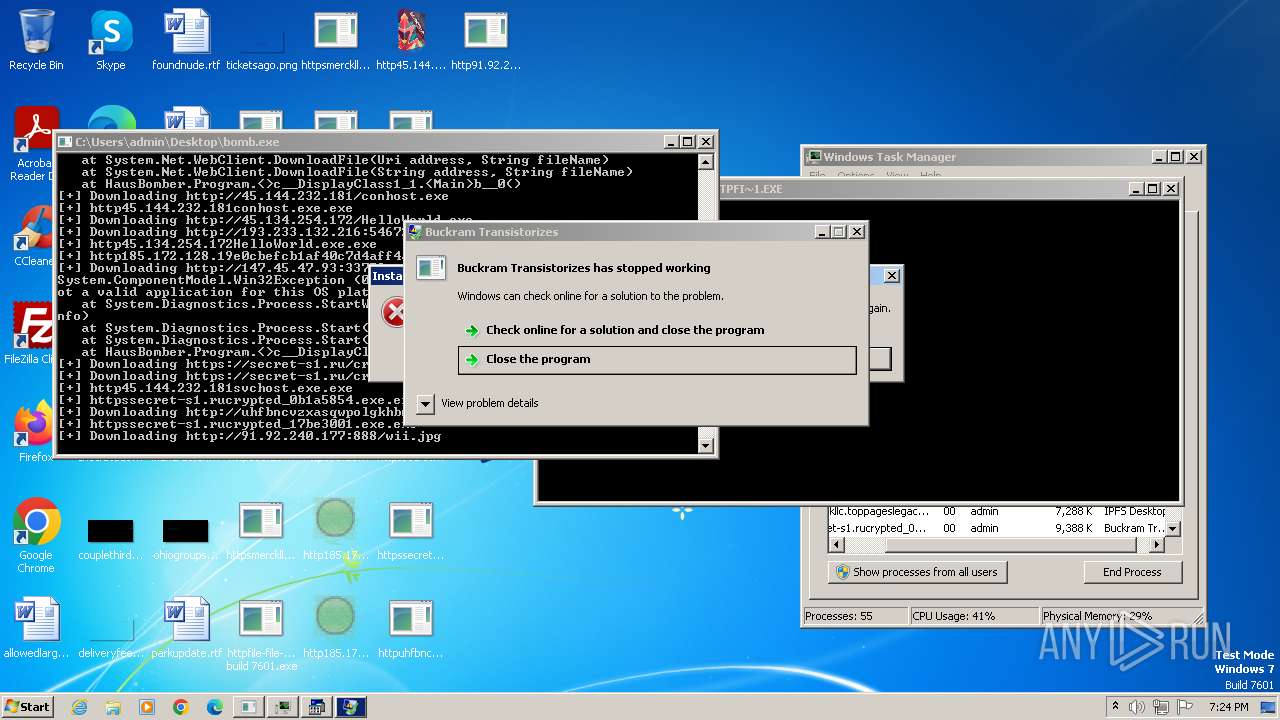Click End Process in Task Manager
This screenshot has height=720, width=1280.
(1132, 572)
